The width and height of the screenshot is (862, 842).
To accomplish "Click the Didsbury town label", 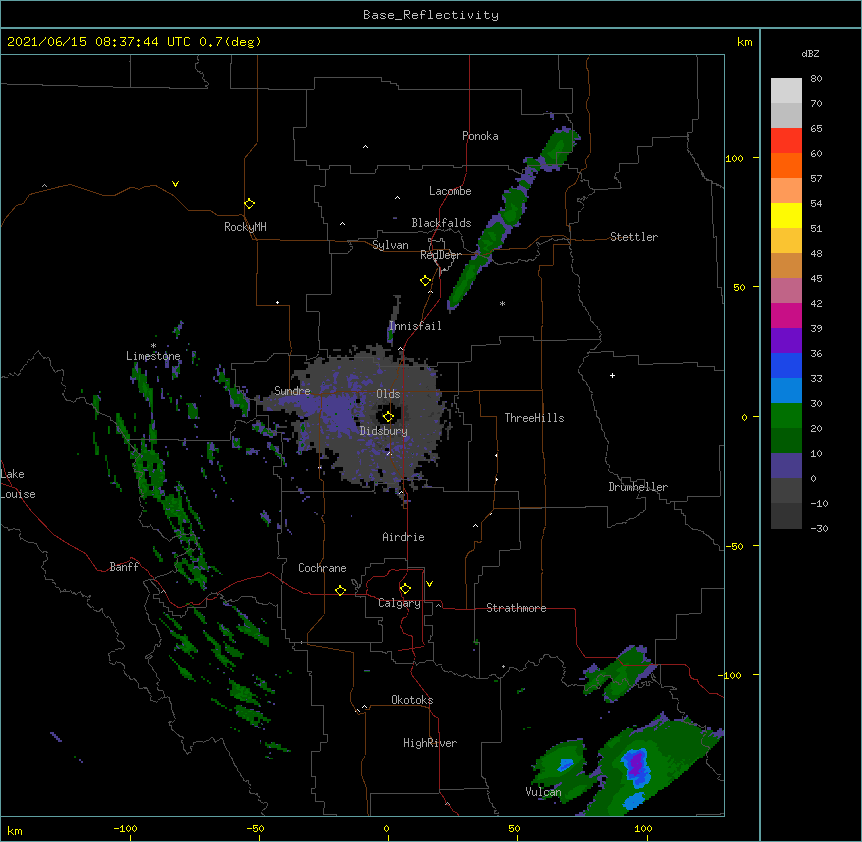I will click(x=384, y=431).
